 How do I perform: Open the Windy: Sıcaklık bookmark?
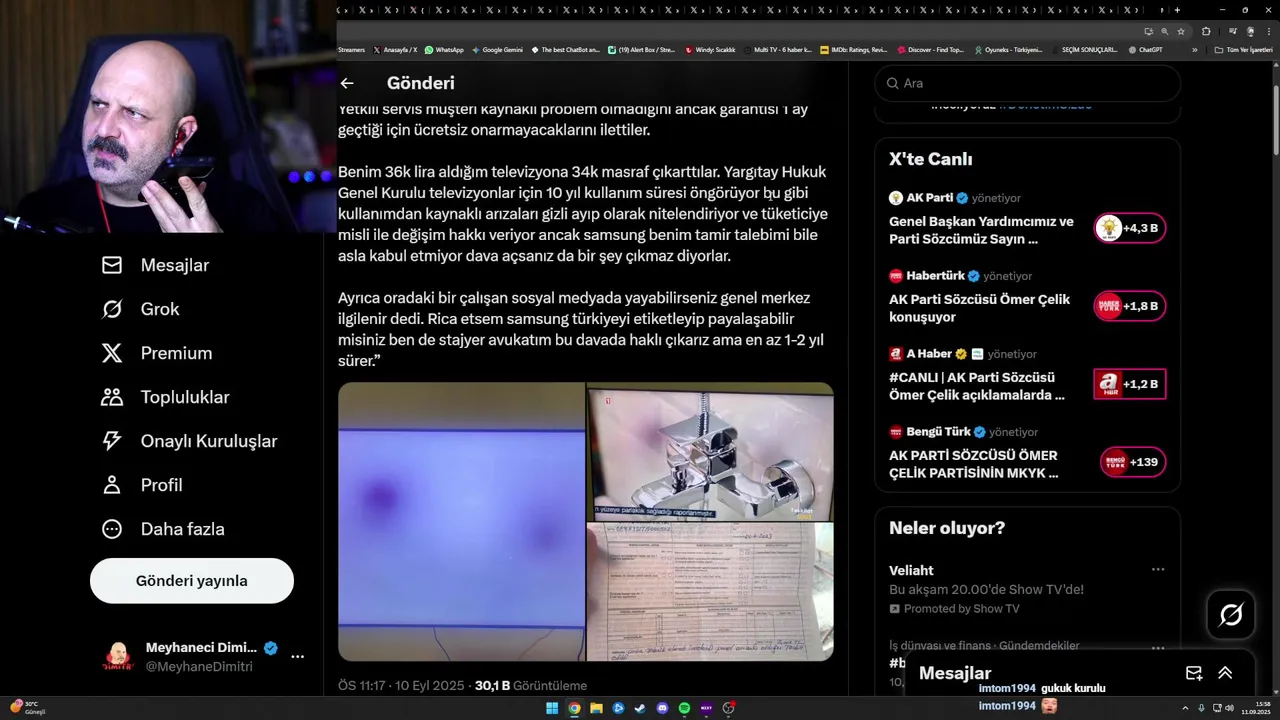tap(710, 49)
